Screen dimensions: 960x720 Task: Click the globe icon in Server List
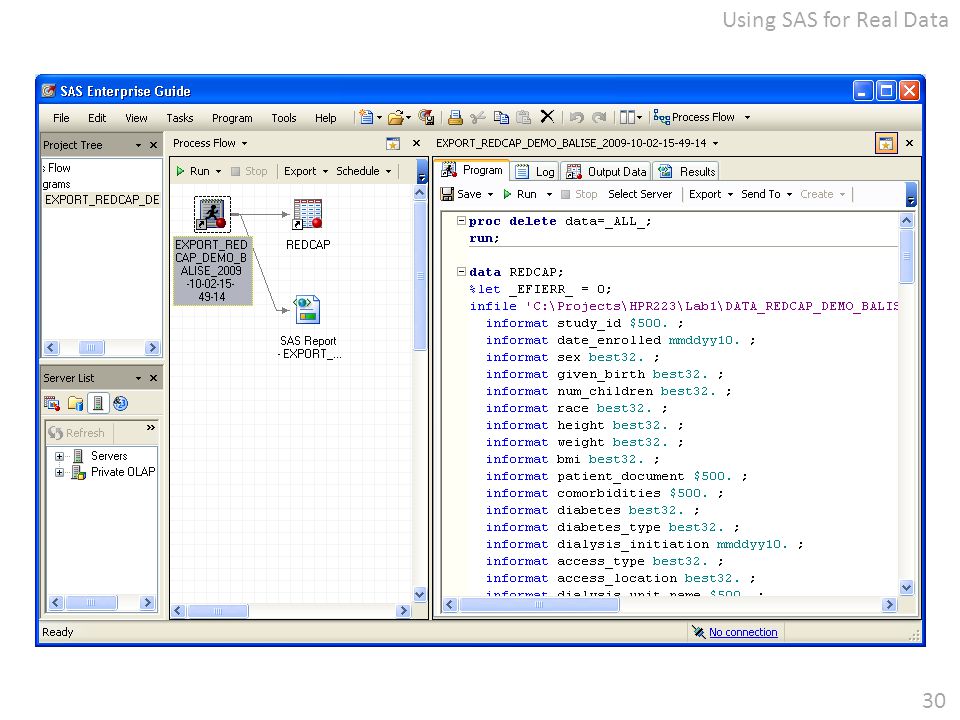pos(121,403)
